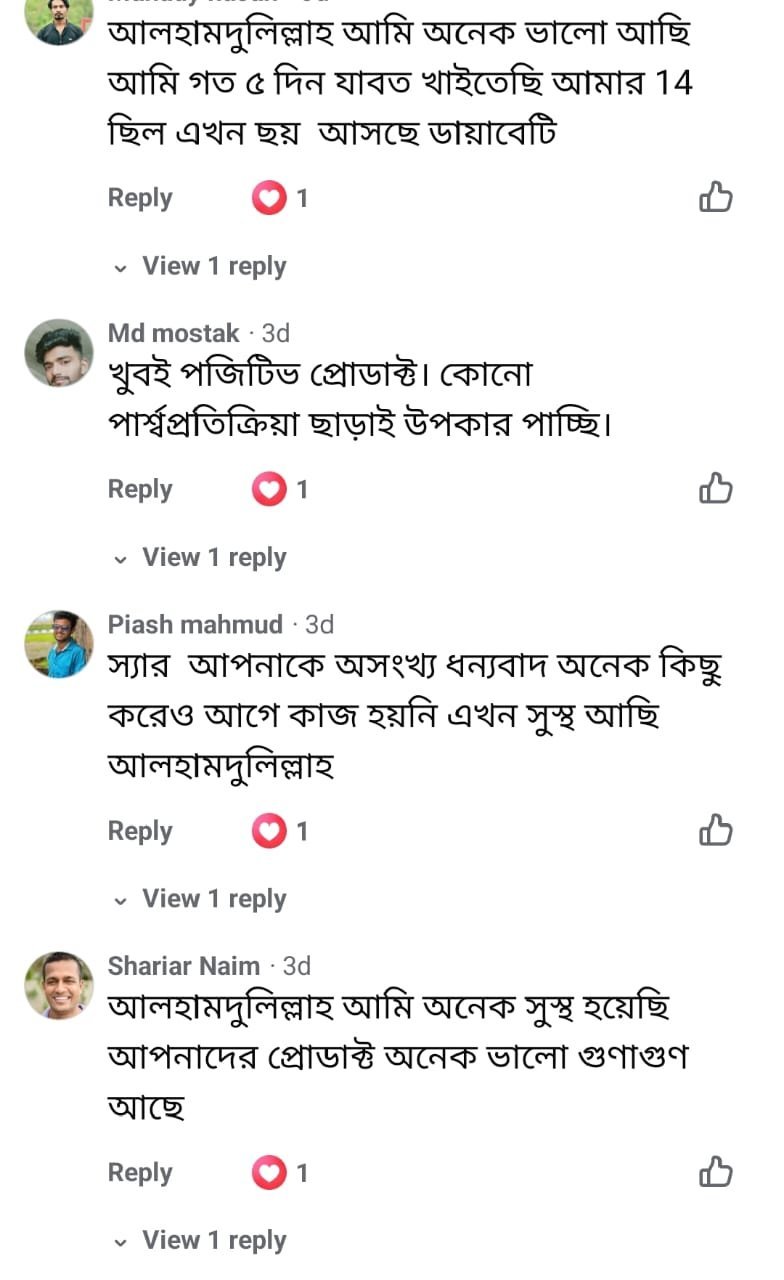This screenshot has width=784, height=1280.
Task: Tap thumbs-up on Piash mahmud's comment
Action: [x=716, y=830]
